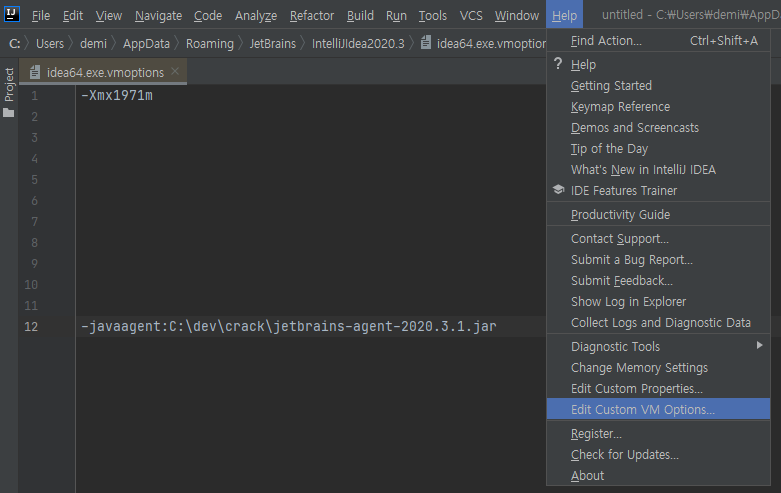The width and height of the screenshot is (781, 493).
Task: Select Submit Feedback entry
Action: 658,280
